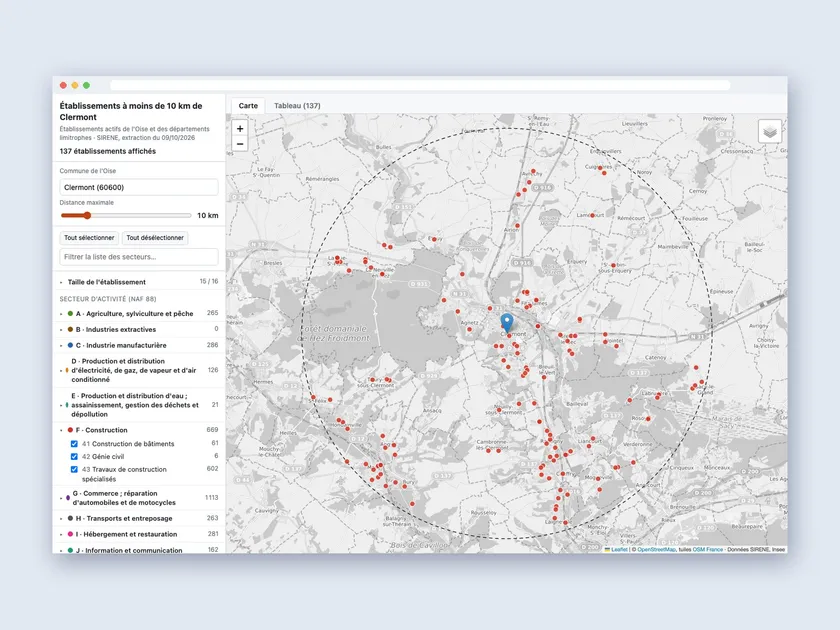Open the map layers control
Image resolution: width=840 pixels, height=630 pixels.
click(x=770, y=131)
